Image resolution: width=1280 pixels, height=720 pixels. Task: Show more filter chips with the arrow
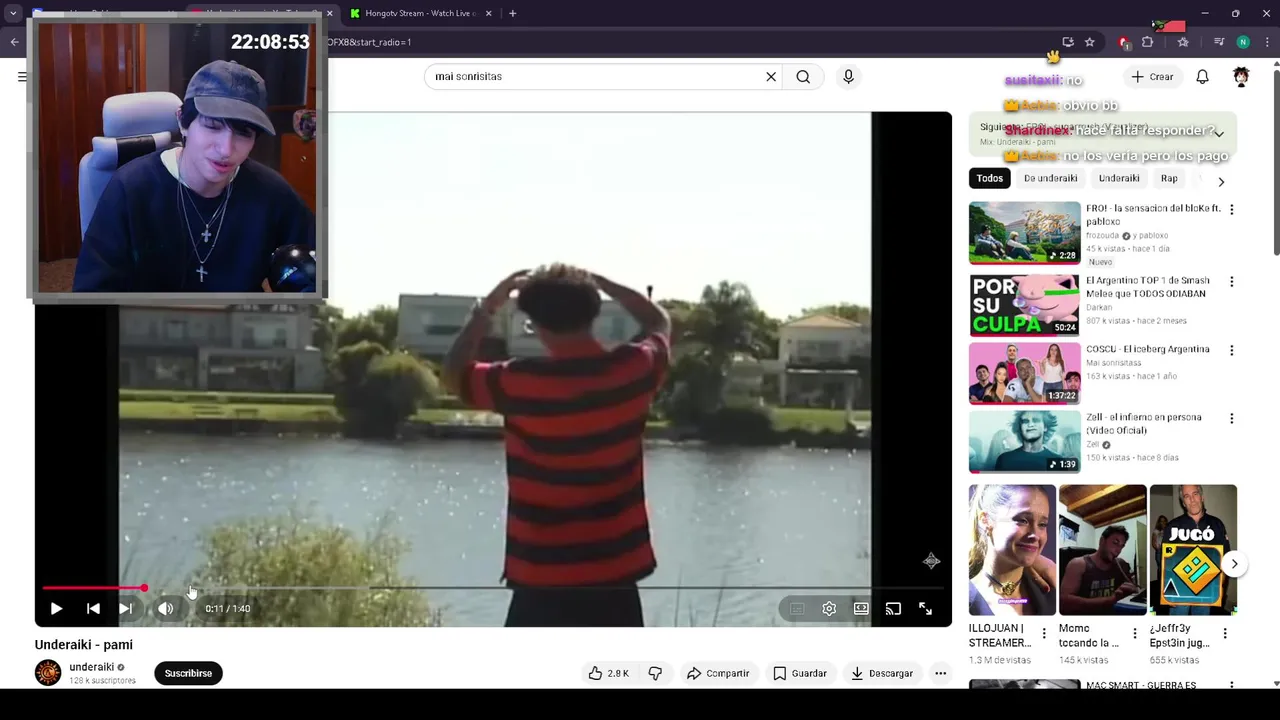[x=1221, y=182]
